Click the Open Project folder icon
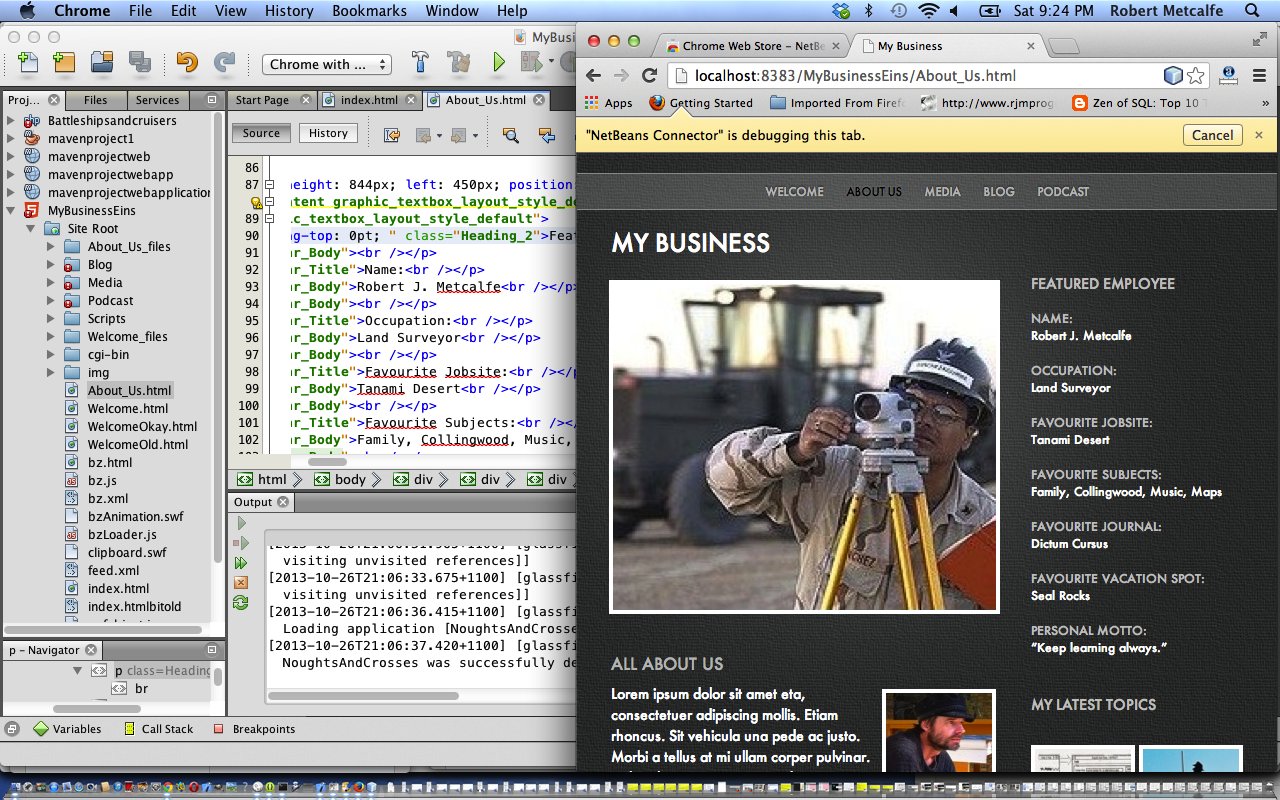This screenshot has width=1280, height=800. tap(101, 63)
